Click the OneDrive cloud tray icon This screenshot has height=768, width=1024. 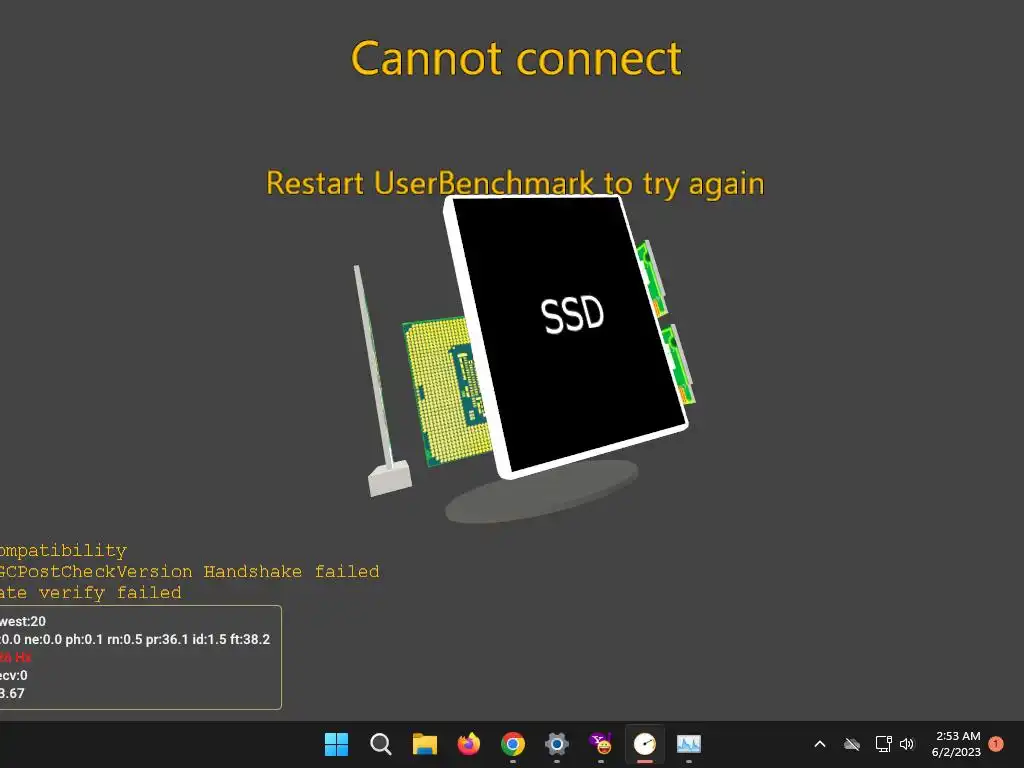click(x=852, y=744)
